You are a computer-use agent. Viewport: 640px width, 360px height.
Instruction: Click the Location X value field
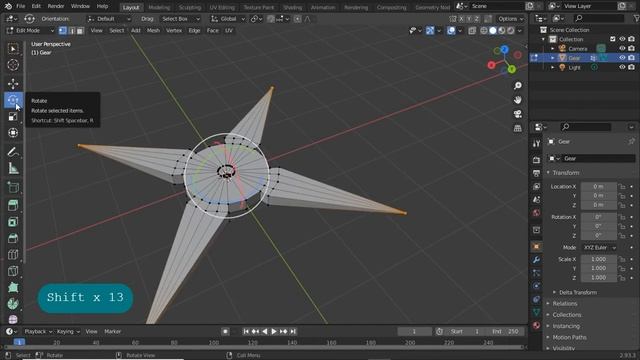point(598,187)
